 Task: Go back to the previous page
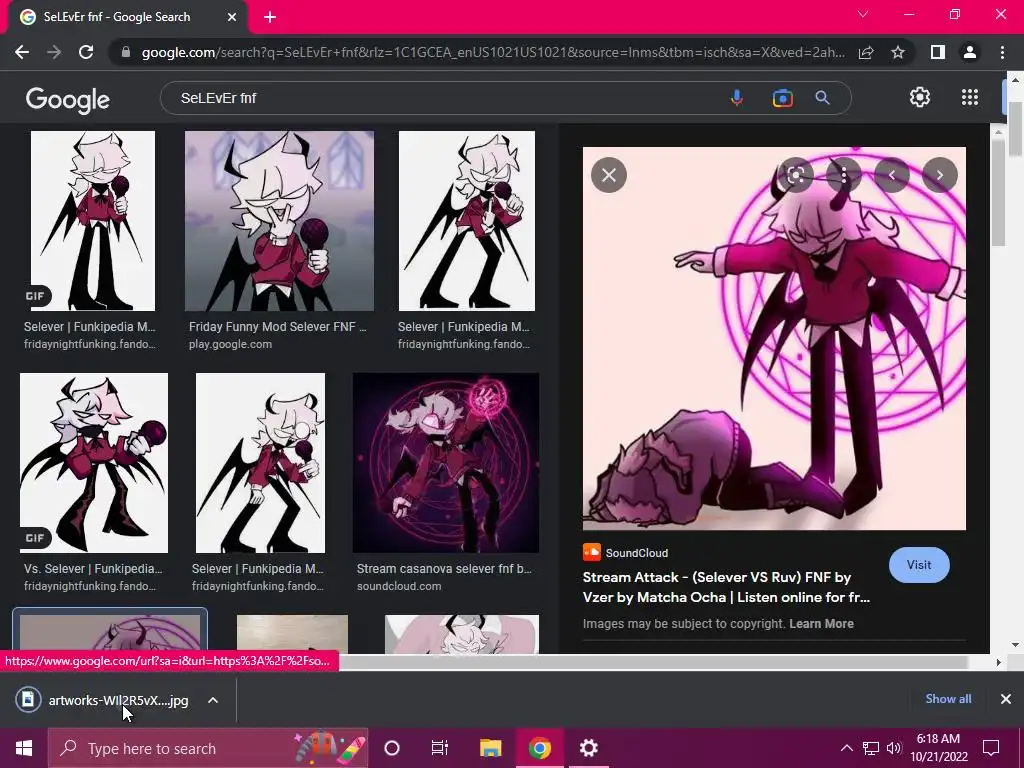pyautogui.click(x=22, y=52)
